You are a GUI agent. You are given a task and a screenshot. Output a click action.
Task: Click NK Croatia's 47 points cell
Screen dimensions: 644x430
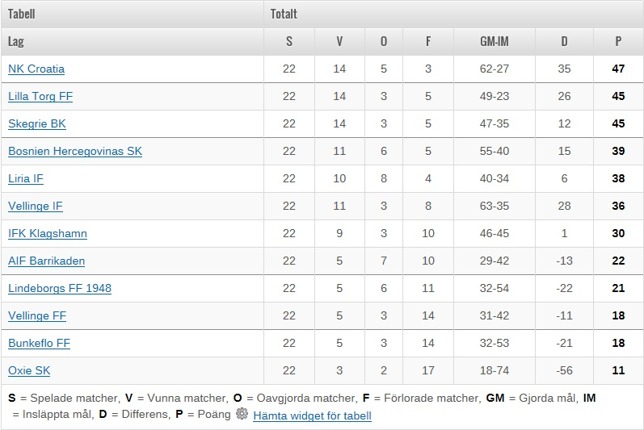pos(618,69)
